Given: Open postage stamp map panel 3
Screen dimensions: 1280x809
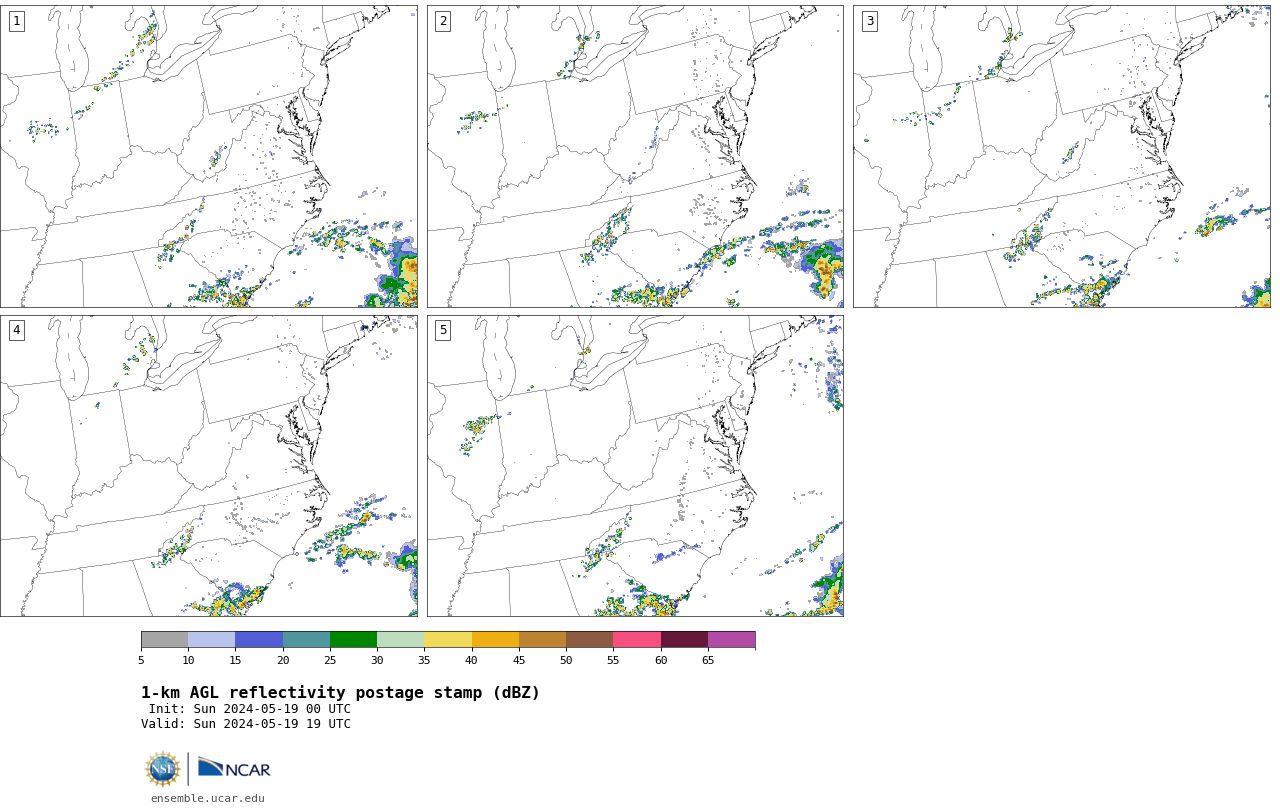Looking at the screenshot, I should click(x=1062, y=156).
